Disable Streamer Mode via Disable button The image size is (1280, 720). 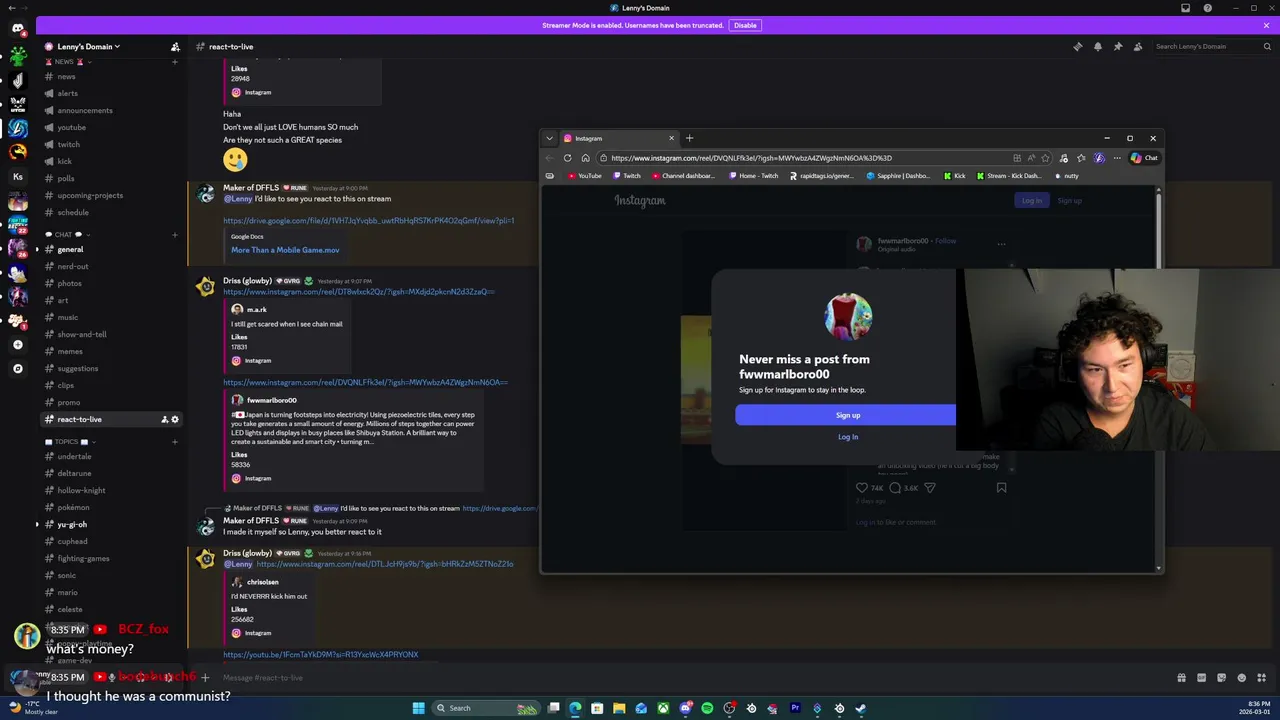[745, 25]
